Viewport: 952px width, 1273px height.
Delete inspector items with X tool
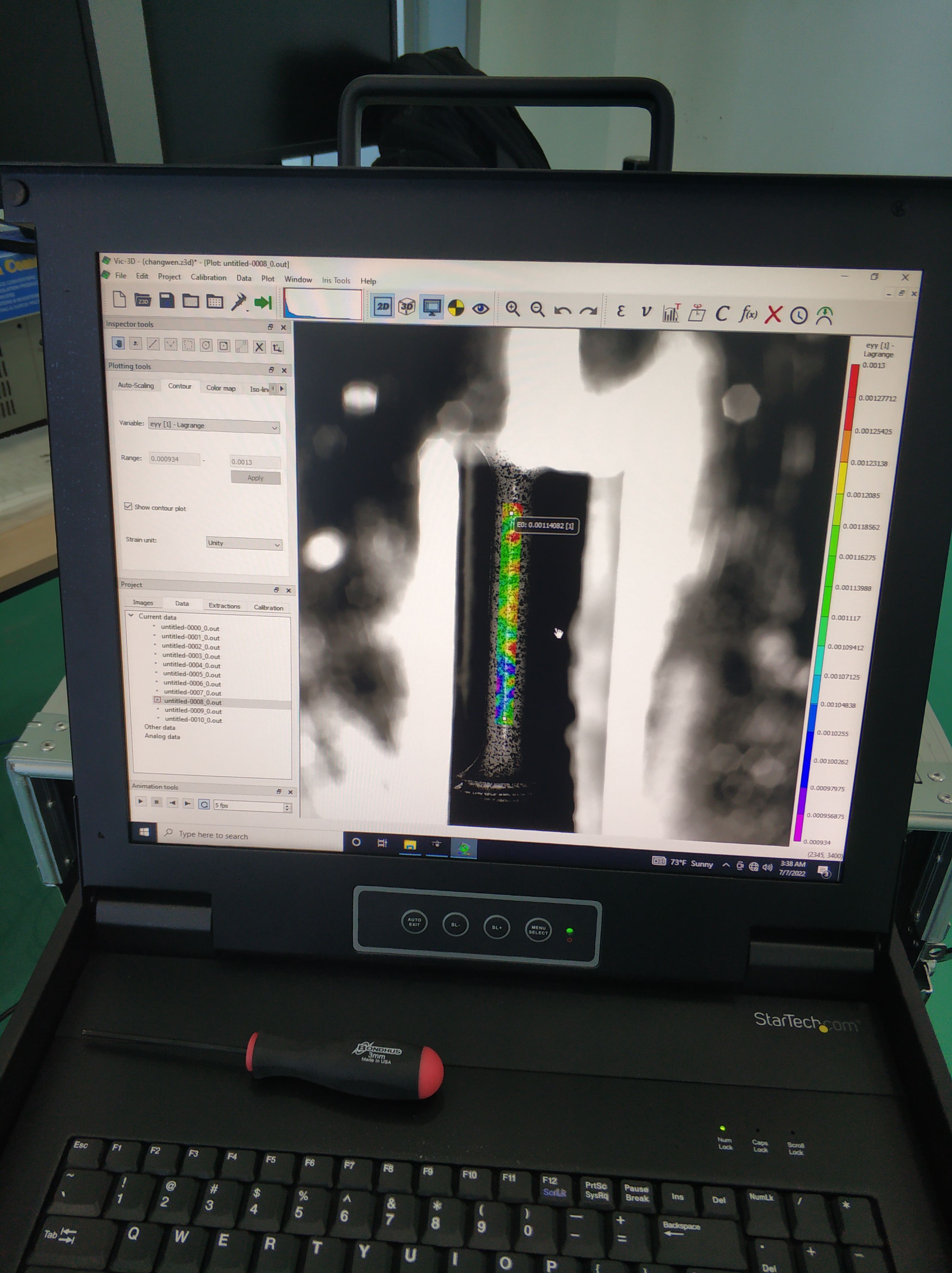[x=259, y=347]
